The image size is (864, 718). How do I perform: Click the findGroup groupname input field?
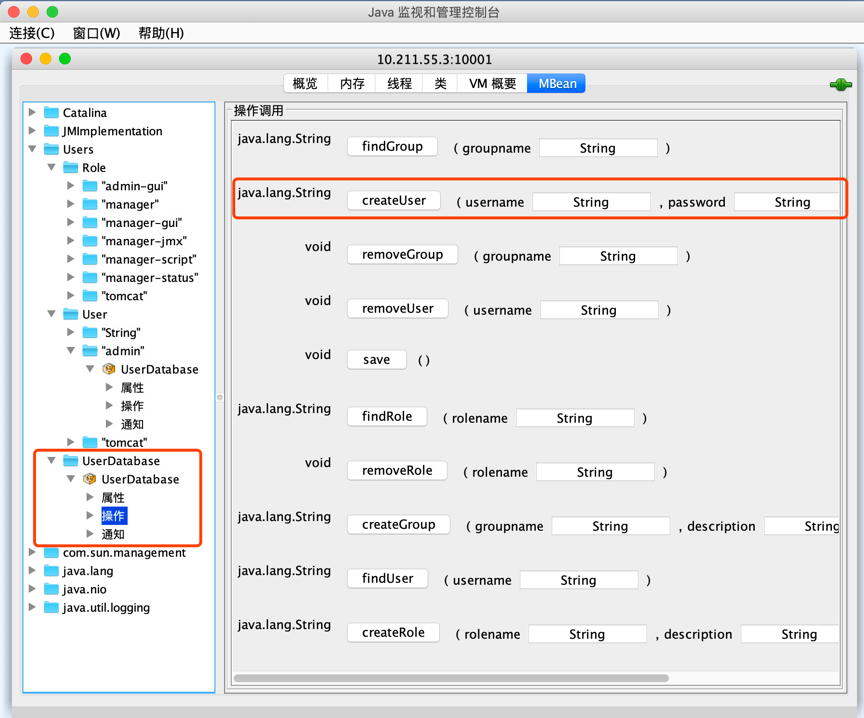[597, 148]
